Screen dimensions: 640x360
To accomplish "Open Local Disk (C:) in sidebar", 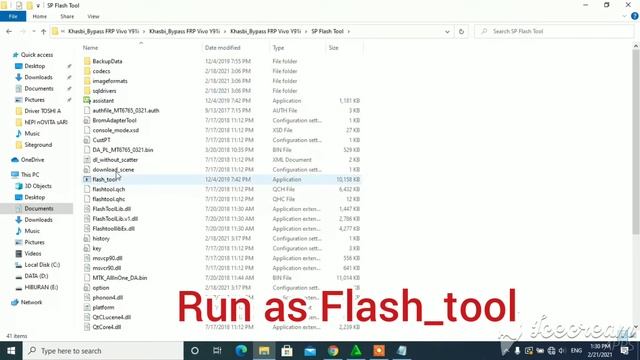I will tap(42, 264).
